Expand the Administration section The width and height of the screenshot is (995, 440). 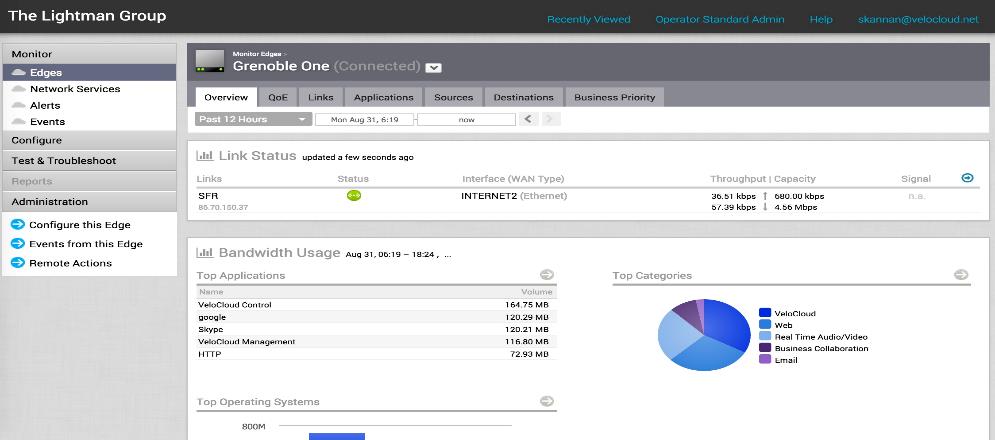point(89,201)
